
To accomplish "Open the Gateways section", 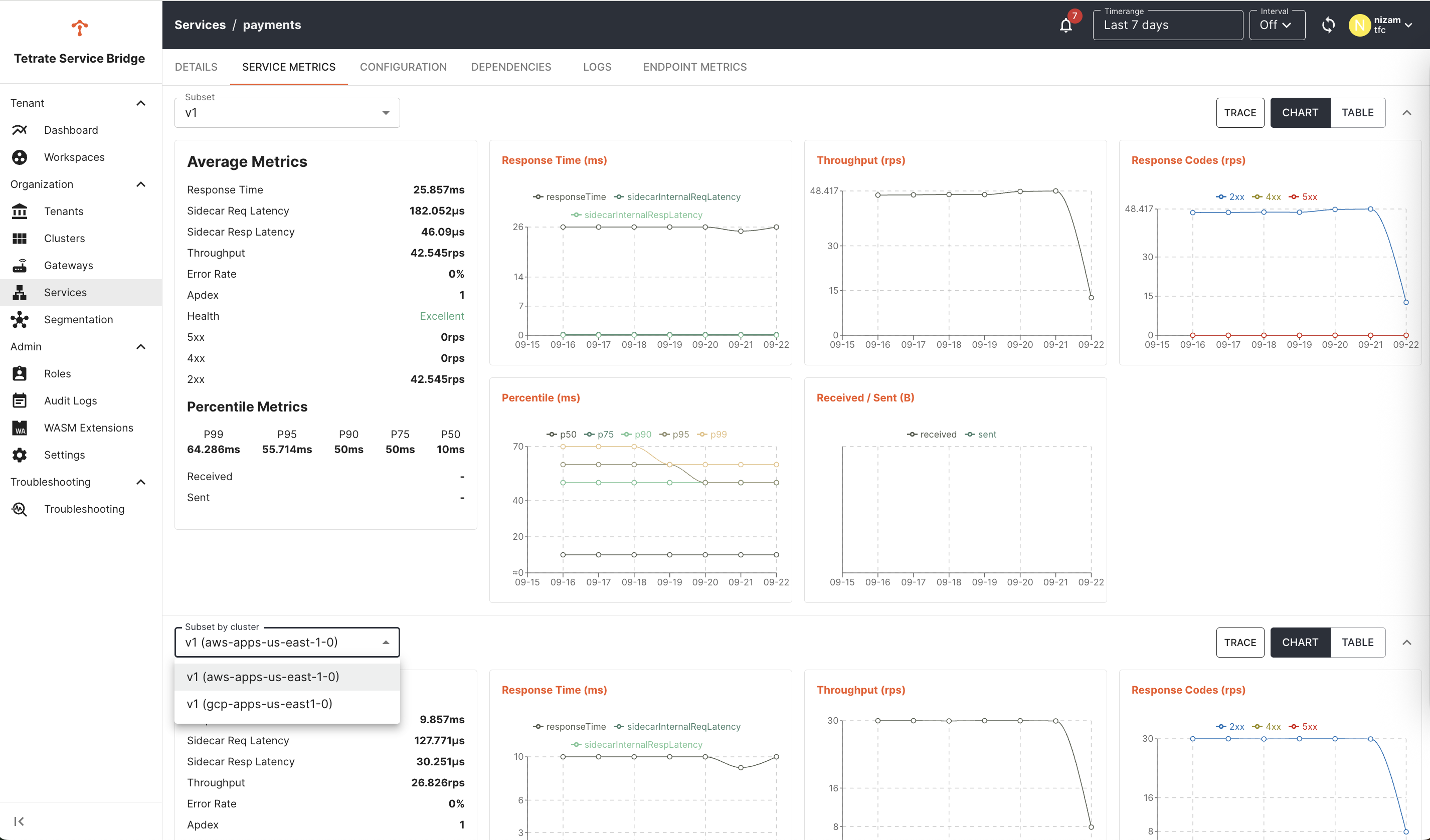I will [68, 265].
